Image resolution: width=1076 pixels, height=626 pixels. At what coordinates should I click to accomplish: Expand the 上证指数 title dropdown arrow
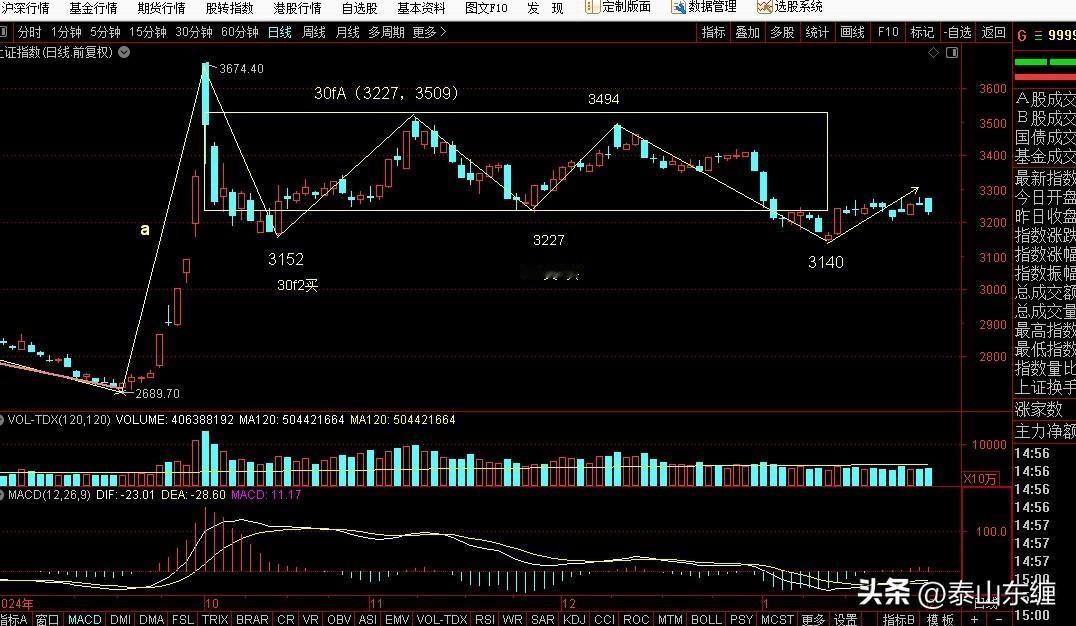(x=124, y=52)
